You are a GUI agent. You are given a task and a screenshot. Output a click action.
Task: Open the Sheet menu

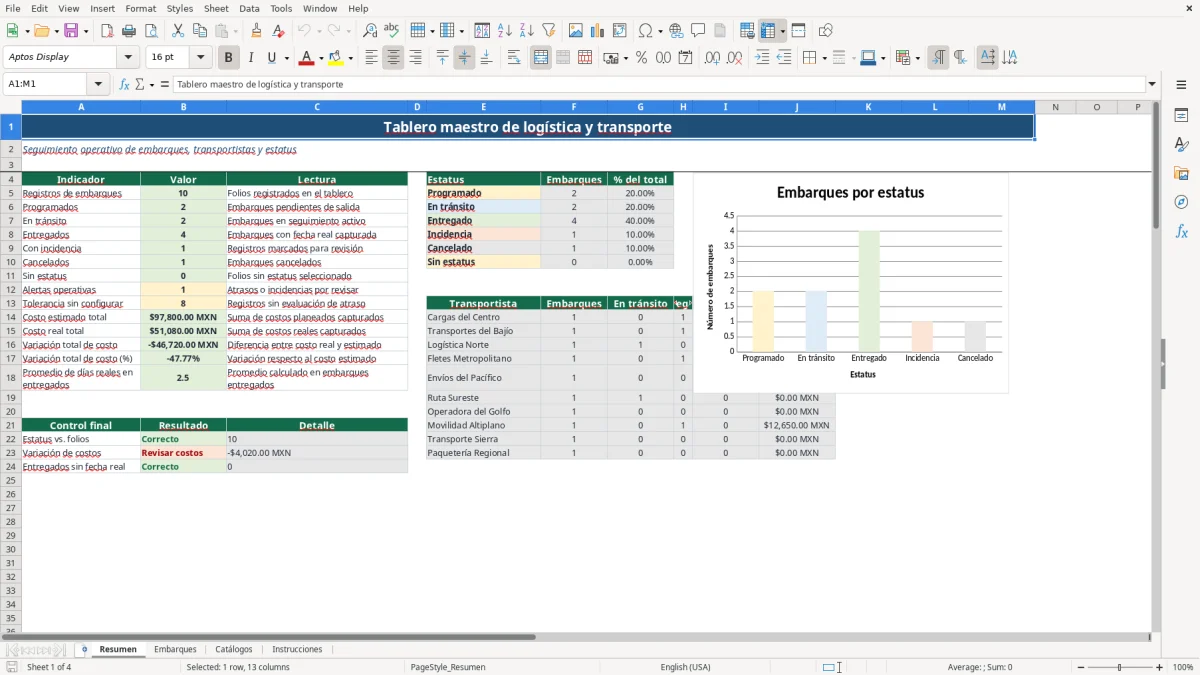point(216,8)
